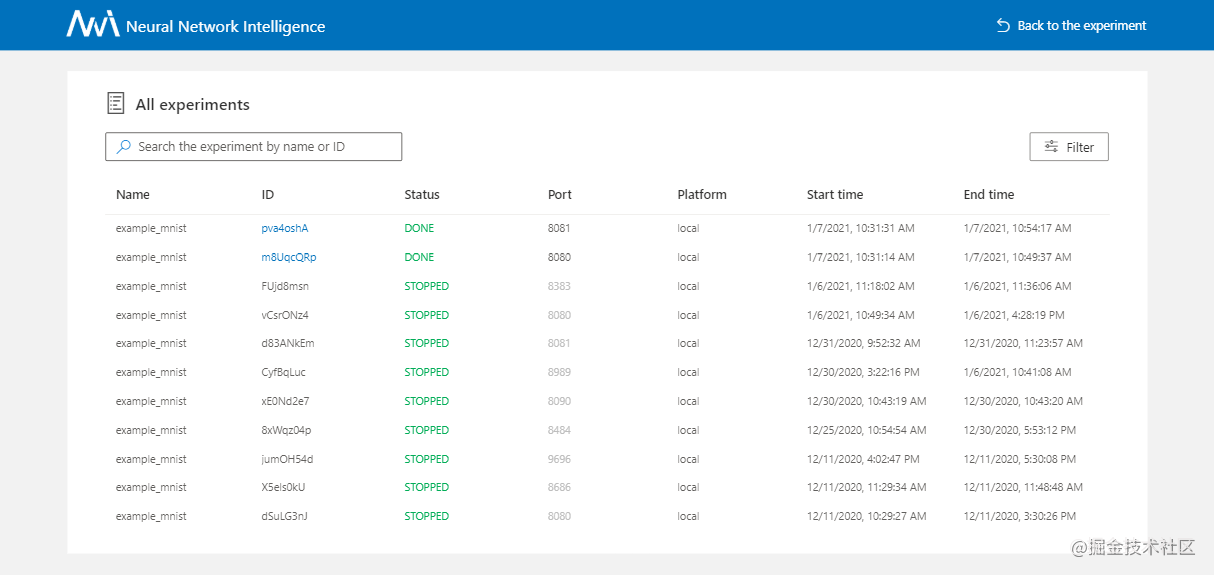Sort by the End time column header
Screen dimensions: 1214x575
[x=989, y=194]
